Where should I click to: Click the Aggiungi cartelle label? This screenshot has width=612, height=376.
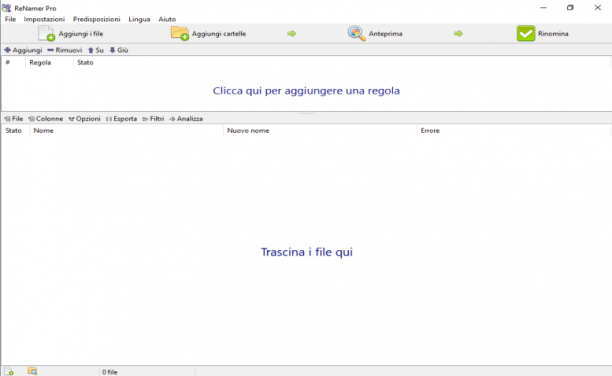(219, 34)
